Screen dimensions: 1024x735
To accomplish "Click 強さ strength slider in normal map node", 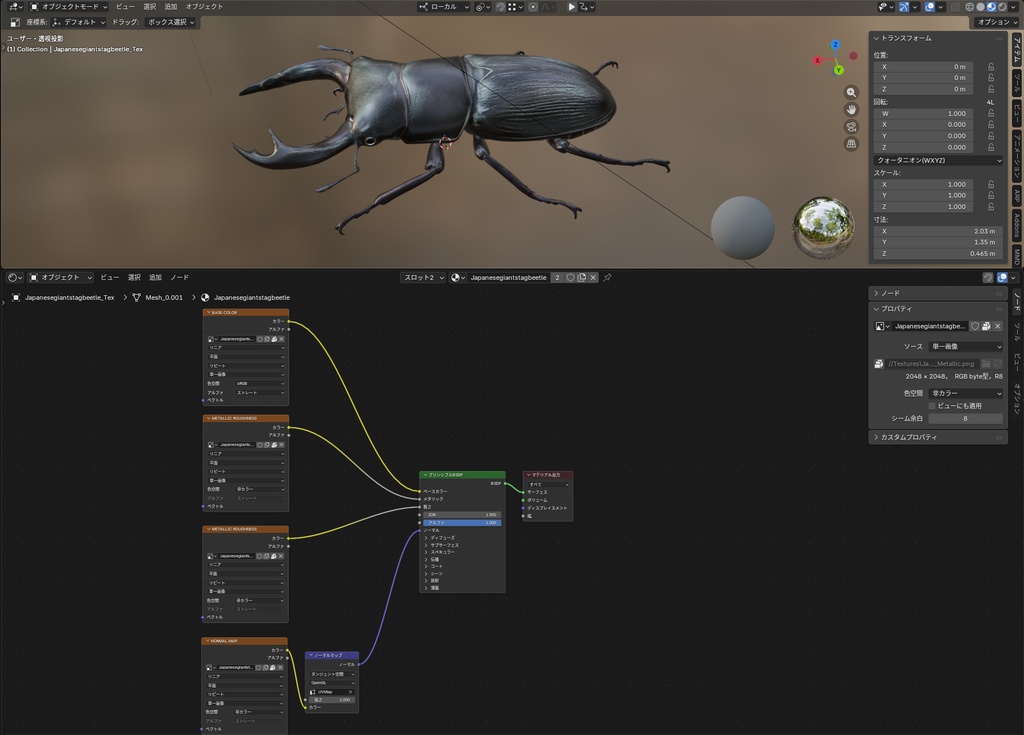I will click(x=332, y=700).
